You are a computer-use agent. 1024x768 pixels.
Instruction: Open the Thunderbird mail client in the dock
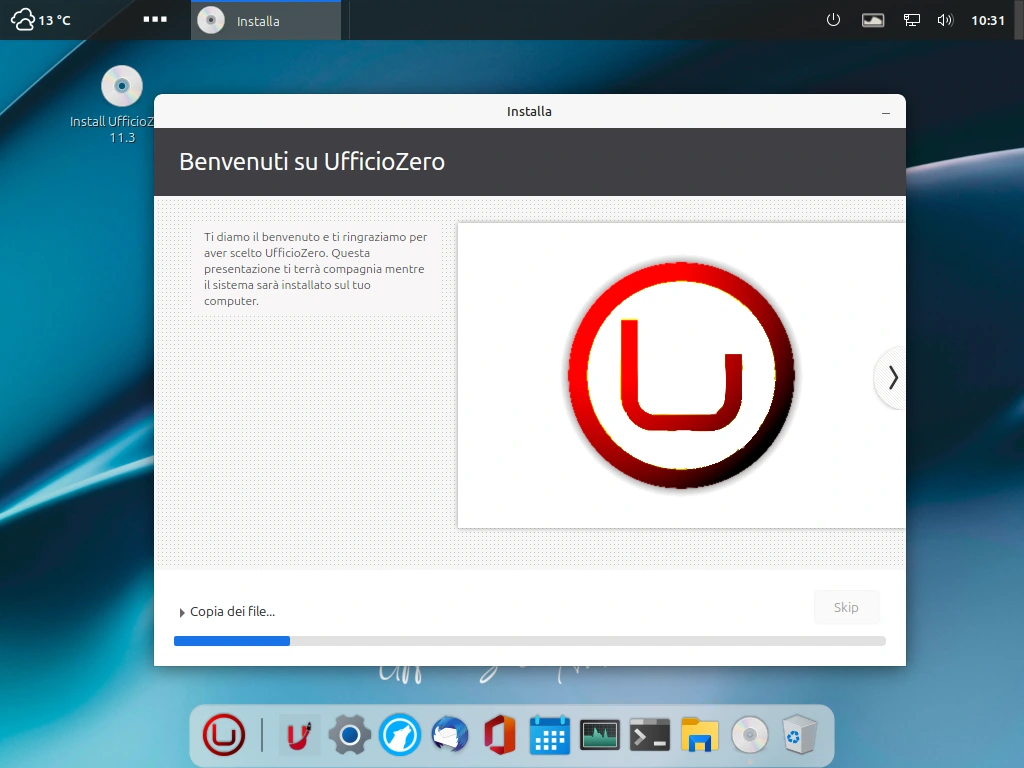coord(448,734)
